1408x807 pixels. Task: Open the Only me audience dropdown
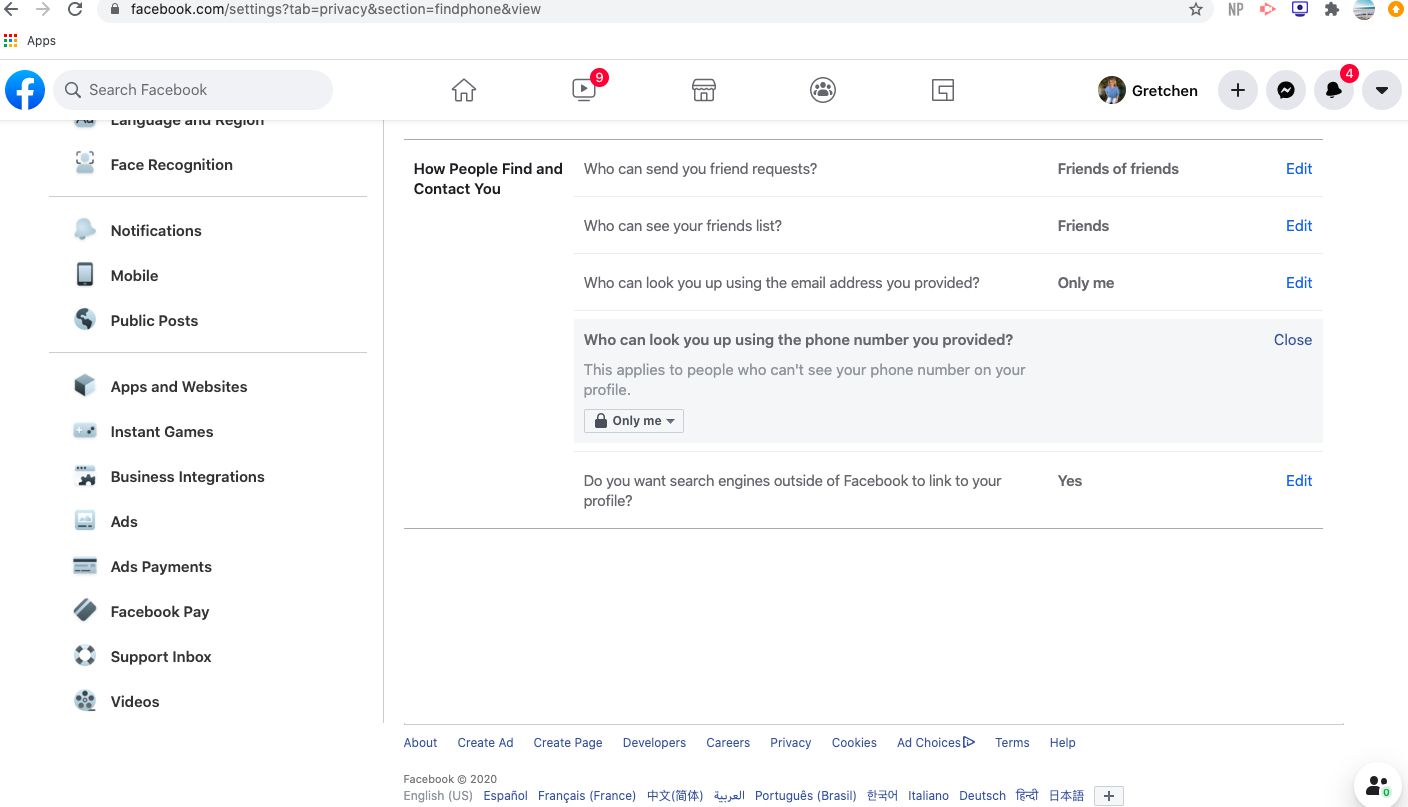[x=634, y=421]
